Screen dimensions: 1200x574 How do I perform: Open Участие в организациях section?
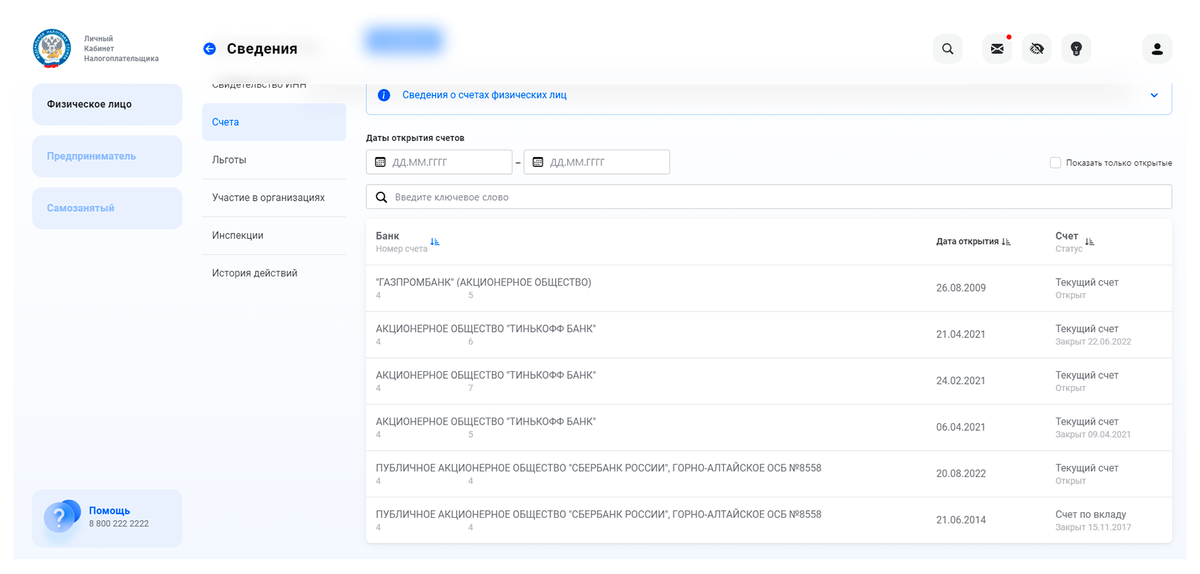coord(274,198)
